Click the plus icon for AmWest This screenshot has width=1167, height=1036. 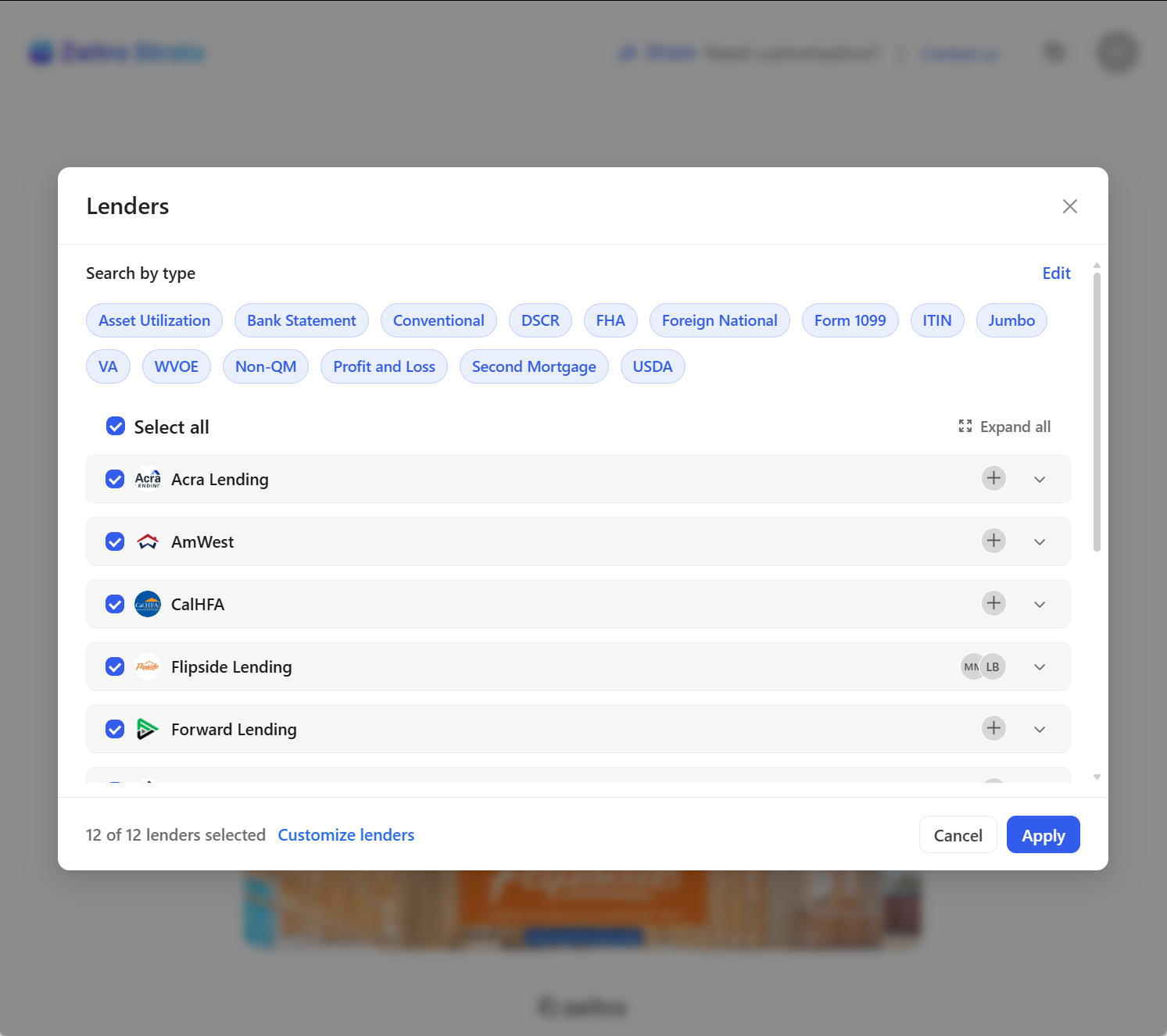993,541
